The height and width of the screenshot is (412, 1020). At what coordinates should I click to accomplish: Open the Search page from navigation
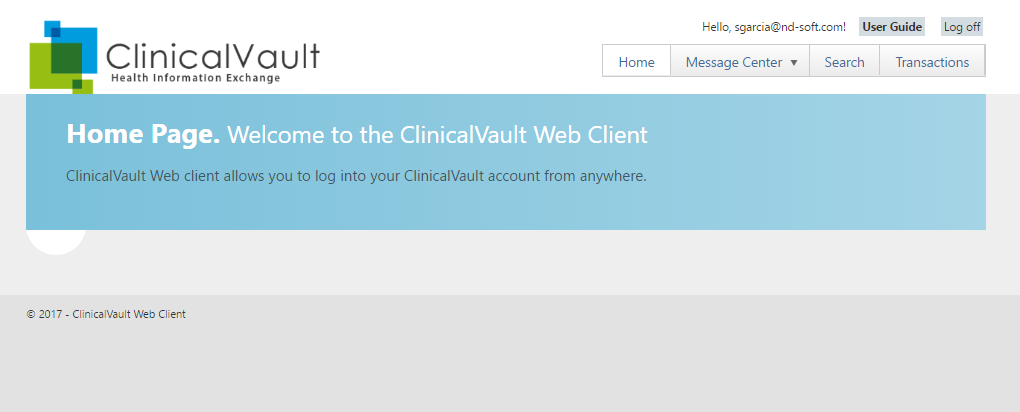point(844,62)
